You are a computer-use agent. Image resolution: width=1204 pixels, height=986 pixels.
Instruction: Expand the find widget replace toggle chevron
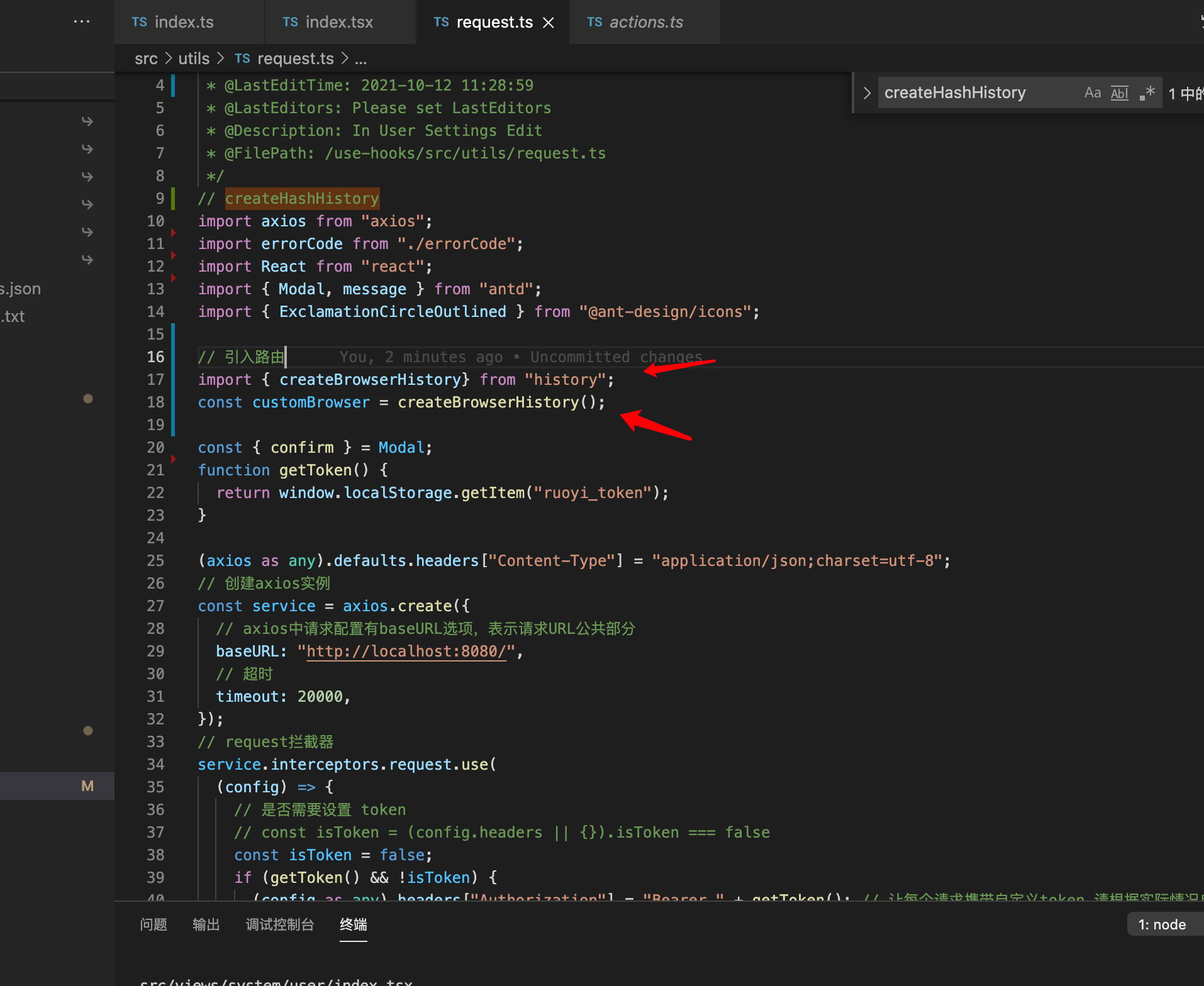tap(867, 93)
